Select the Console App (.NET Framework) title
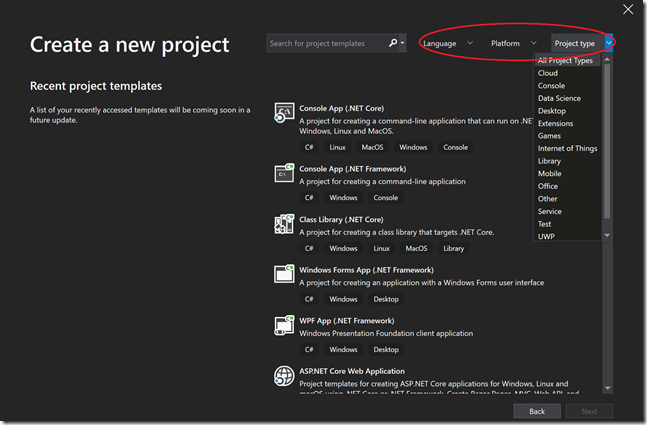 pyautogui.click(x=353, y=169)
